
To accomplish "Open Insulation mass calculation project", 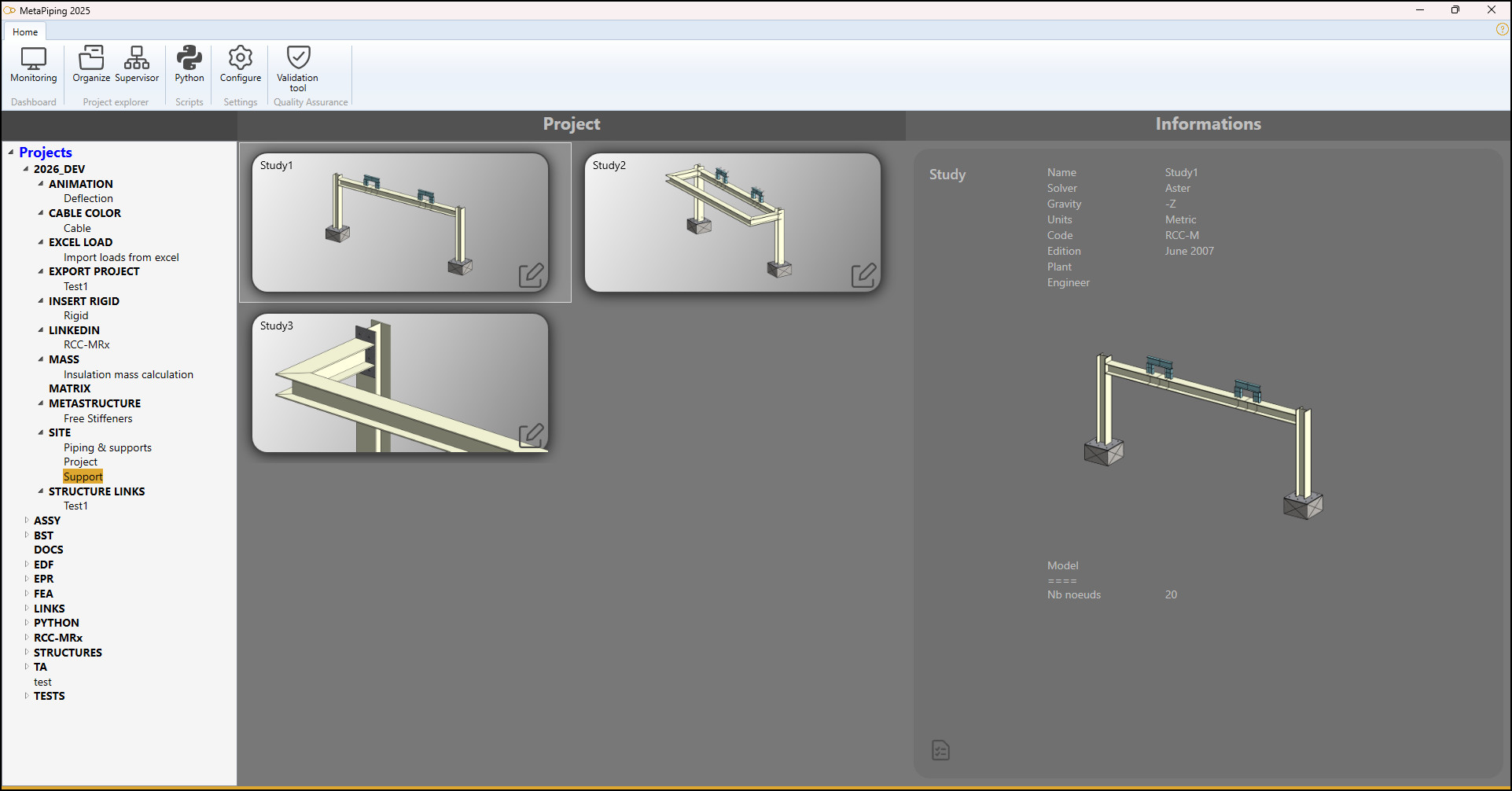I will [128, 374].
